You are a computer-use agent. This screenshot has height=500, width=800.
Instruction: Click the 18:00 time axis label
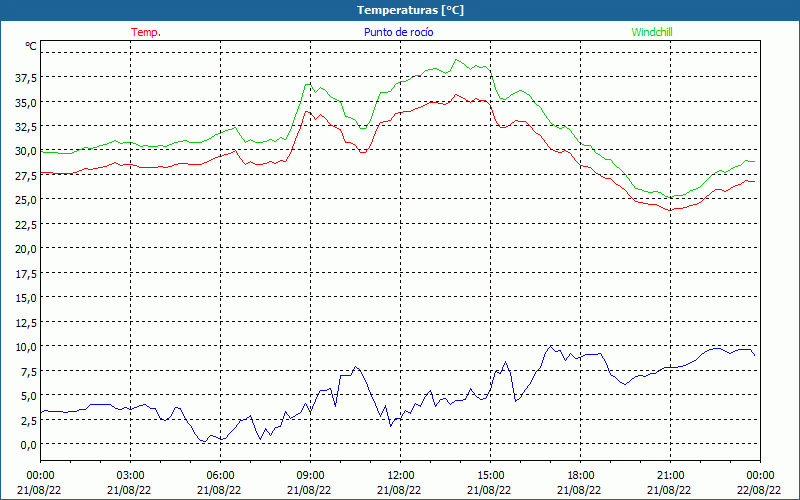tap(580, 475)
